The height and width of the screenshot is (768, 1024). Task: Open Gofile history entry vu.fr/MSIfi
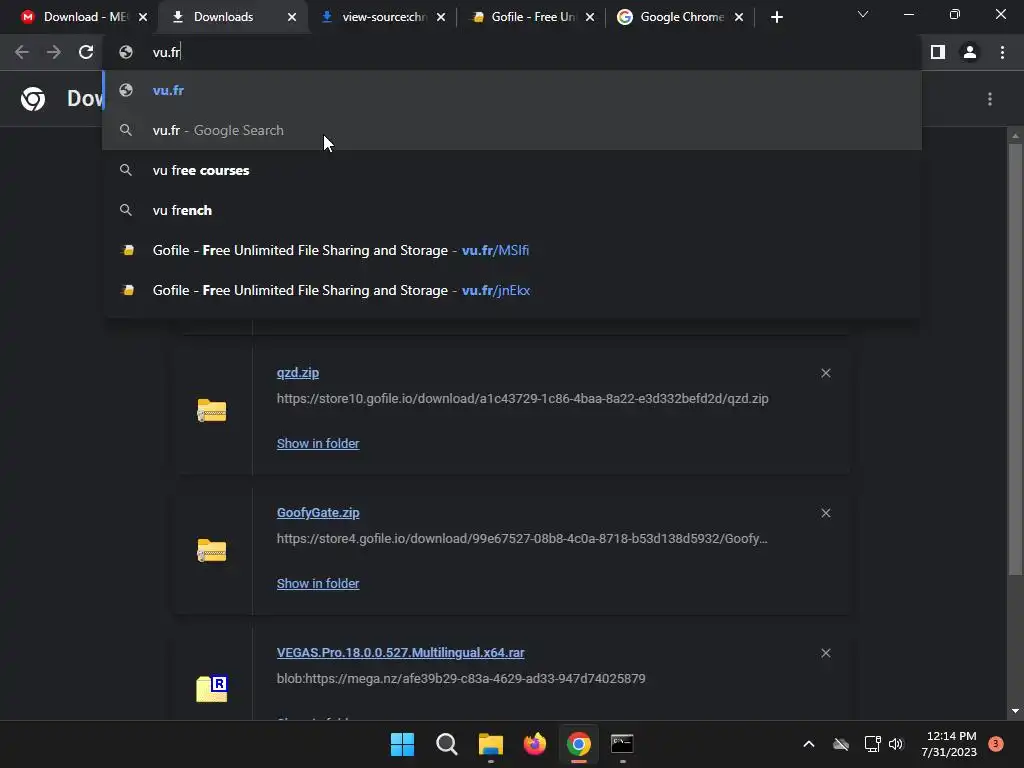513,250
